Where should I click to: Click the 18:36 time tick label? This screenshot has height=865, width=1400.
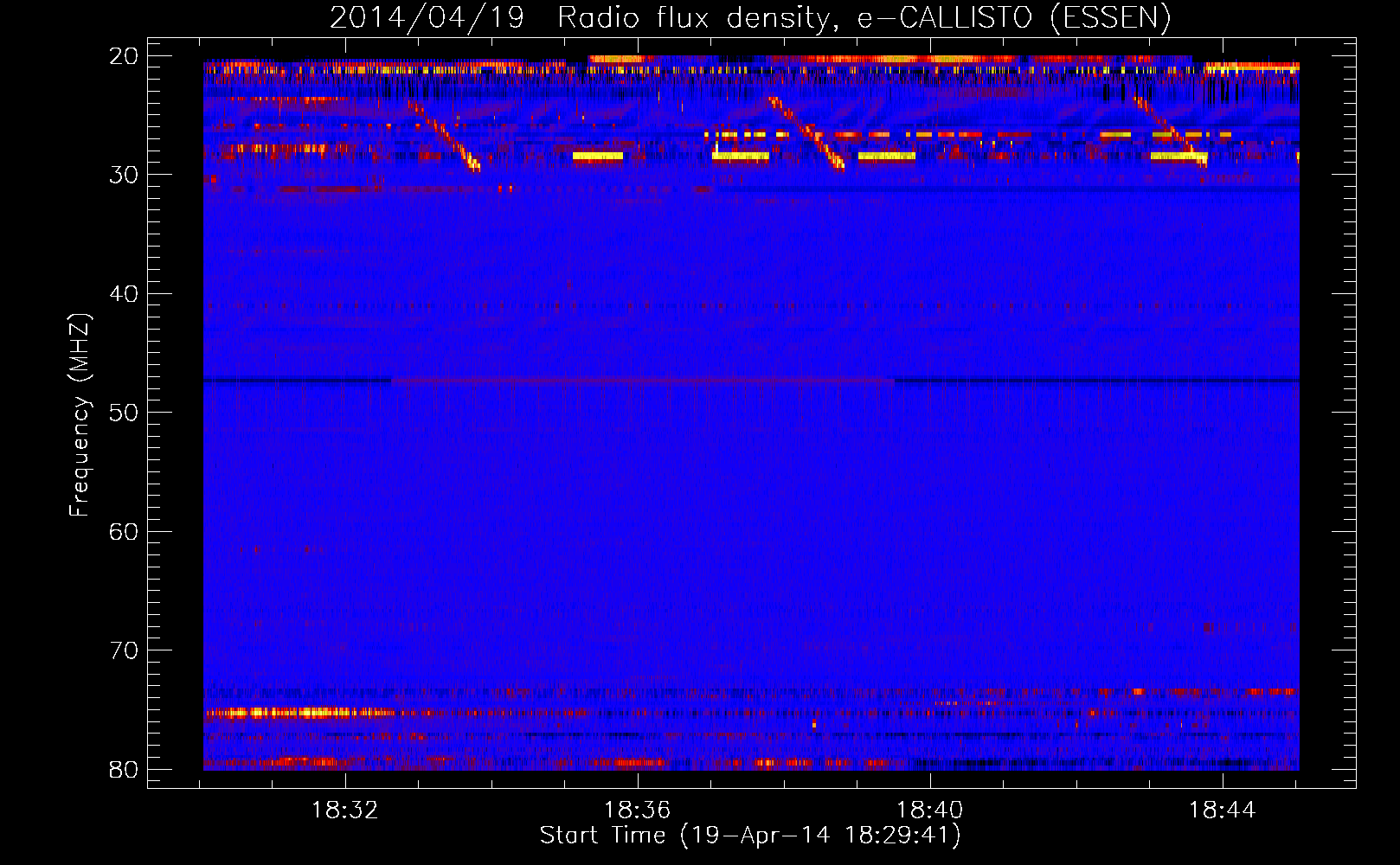click(638, 811)
